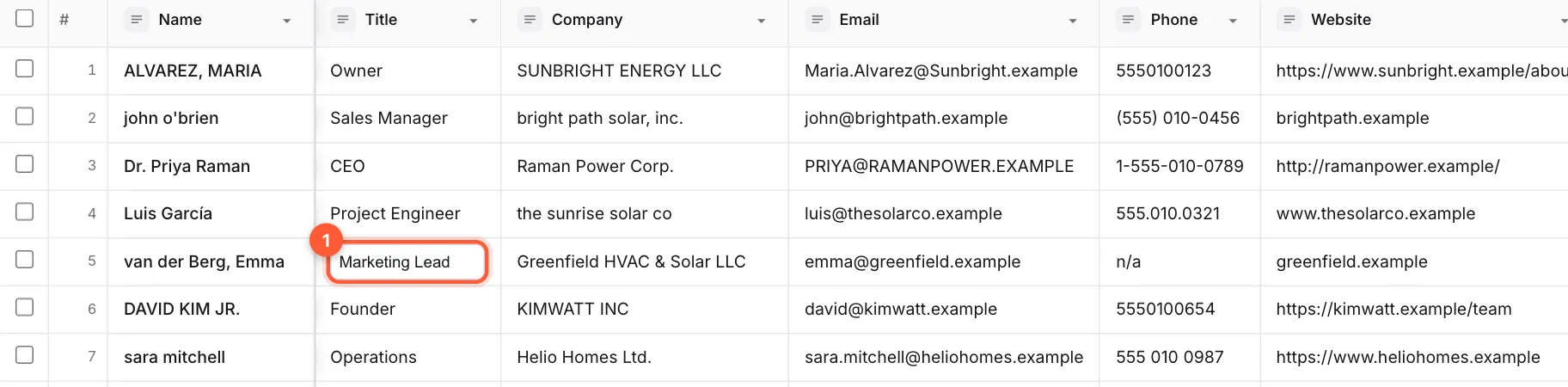Click the text field icon beside Email
1568x387 pixels.
coord(817,19)
